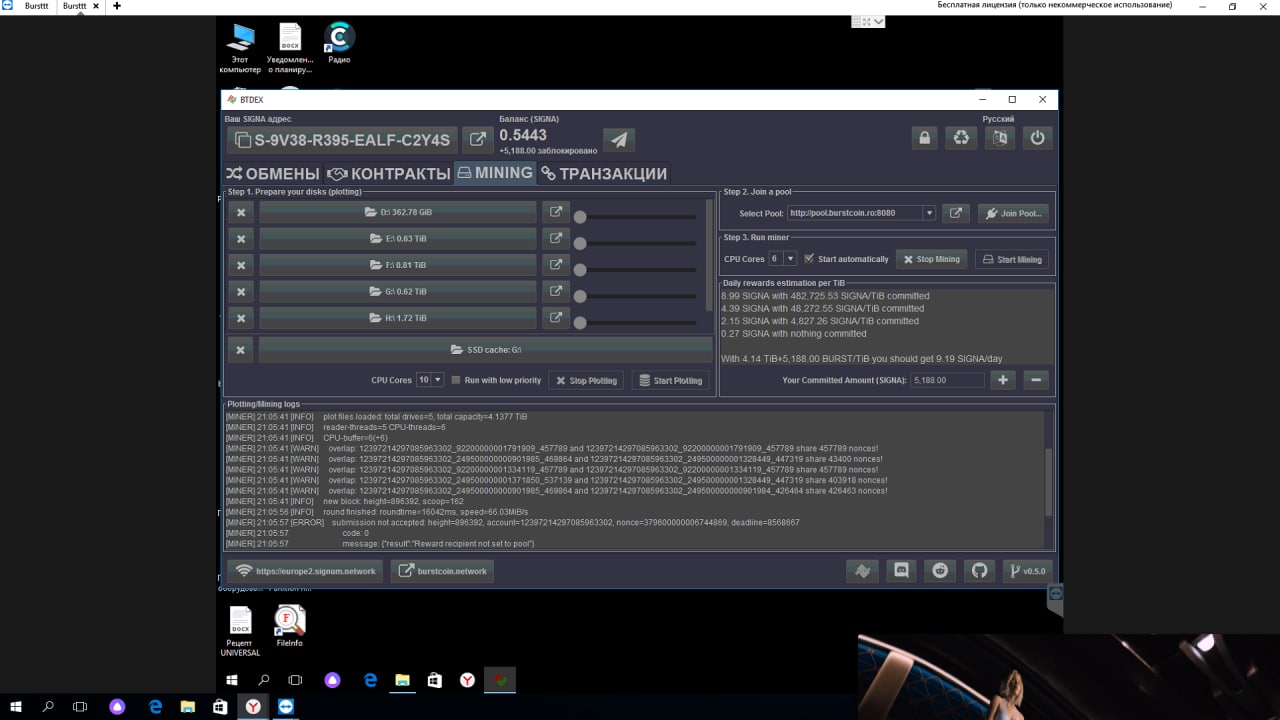The height and width of the screenshot is (720, 1280).
Task: Click Start Mining
Action: [x=1012, y=259]
